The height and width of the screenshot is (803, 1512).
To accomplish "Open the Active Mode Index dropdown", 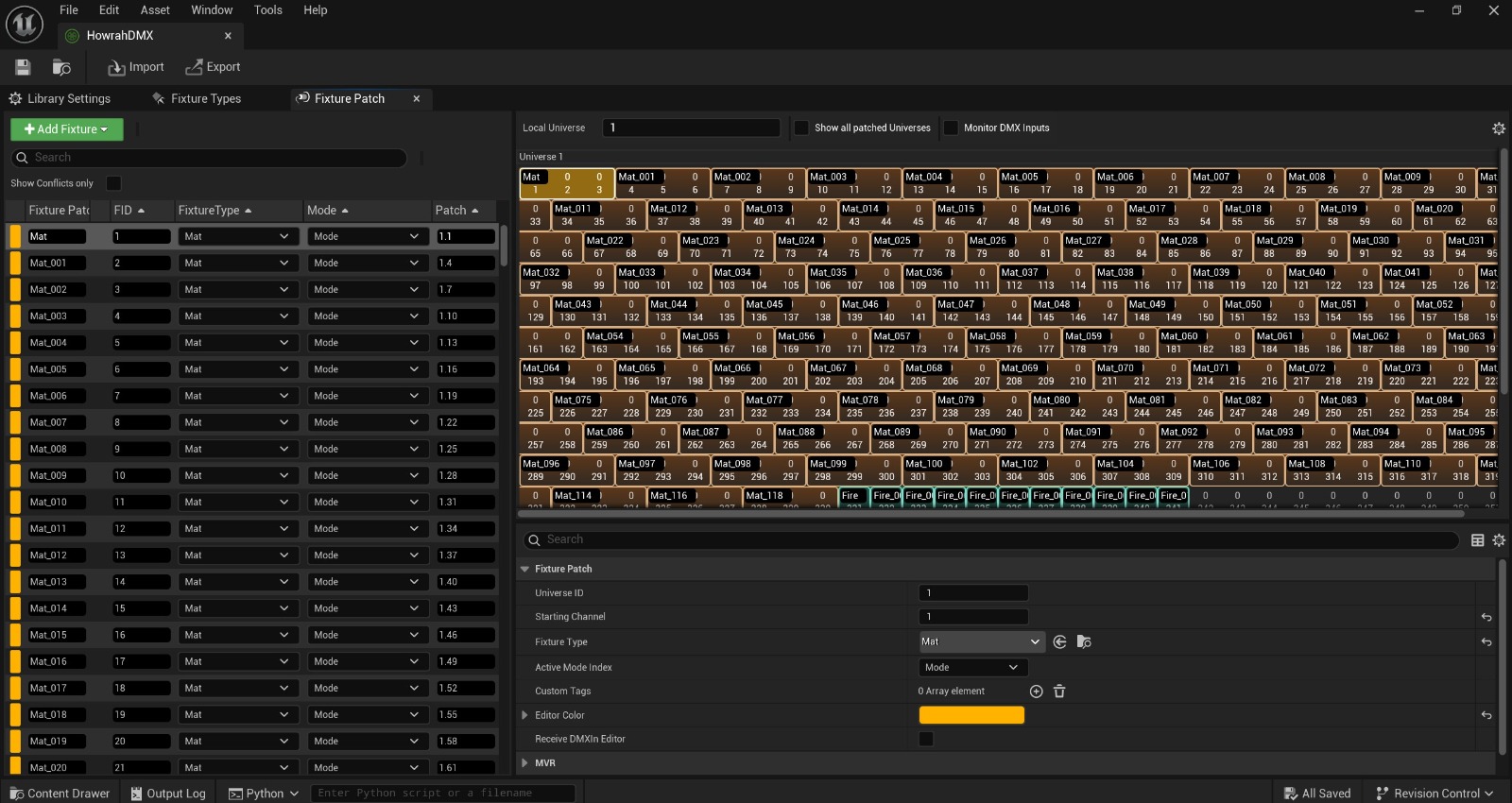I will point(971,667).
